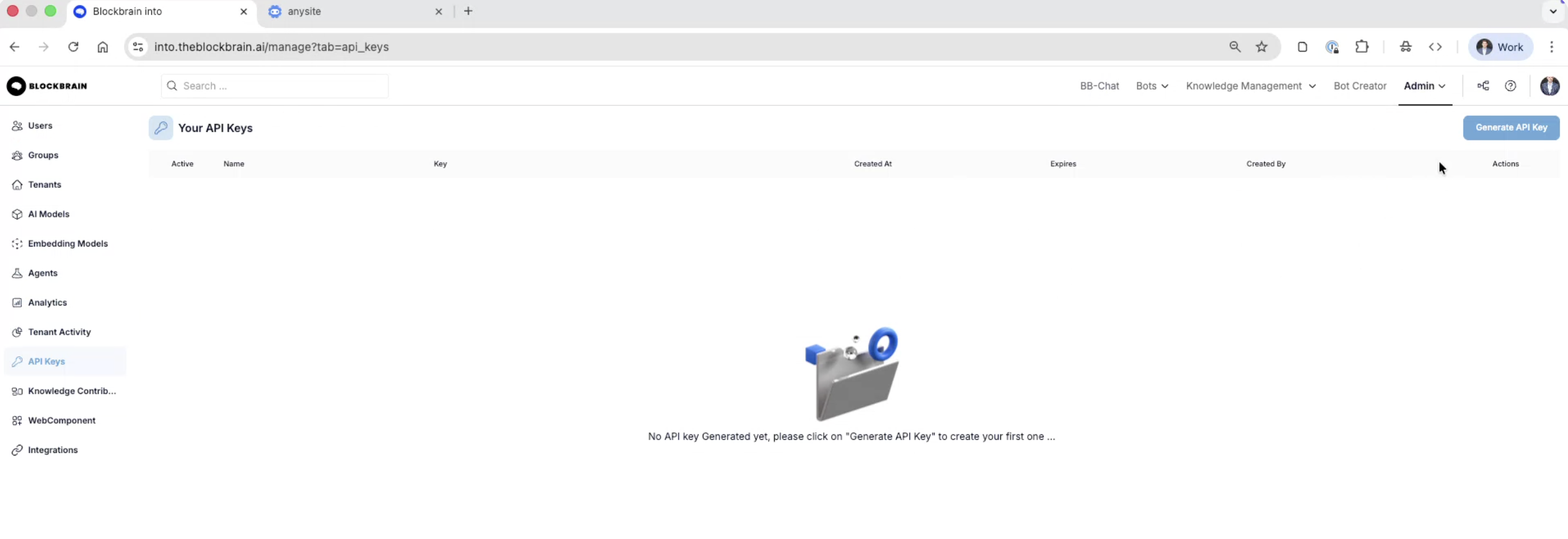Open the Admin dropdown menu
Image resolution: width=1568 pixels, height=539 pixels.
[1424, 86]
